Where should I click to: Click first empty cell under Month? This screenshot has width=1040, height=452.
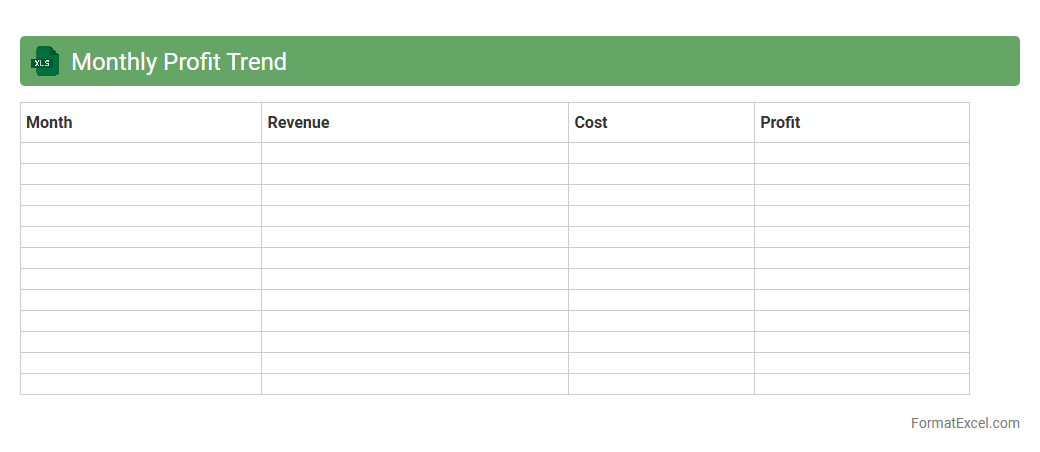tap(141, 153)
